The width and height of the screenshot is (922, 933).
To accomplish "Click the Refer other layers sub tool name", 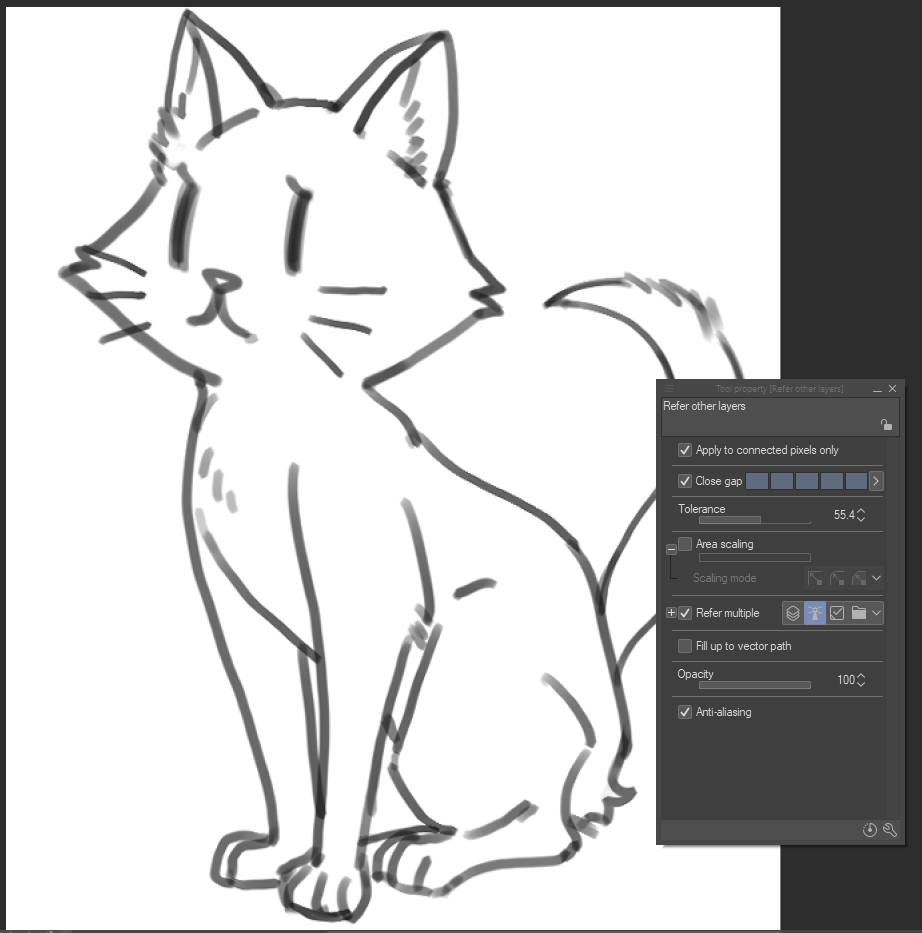I will (x=704, y=406).
